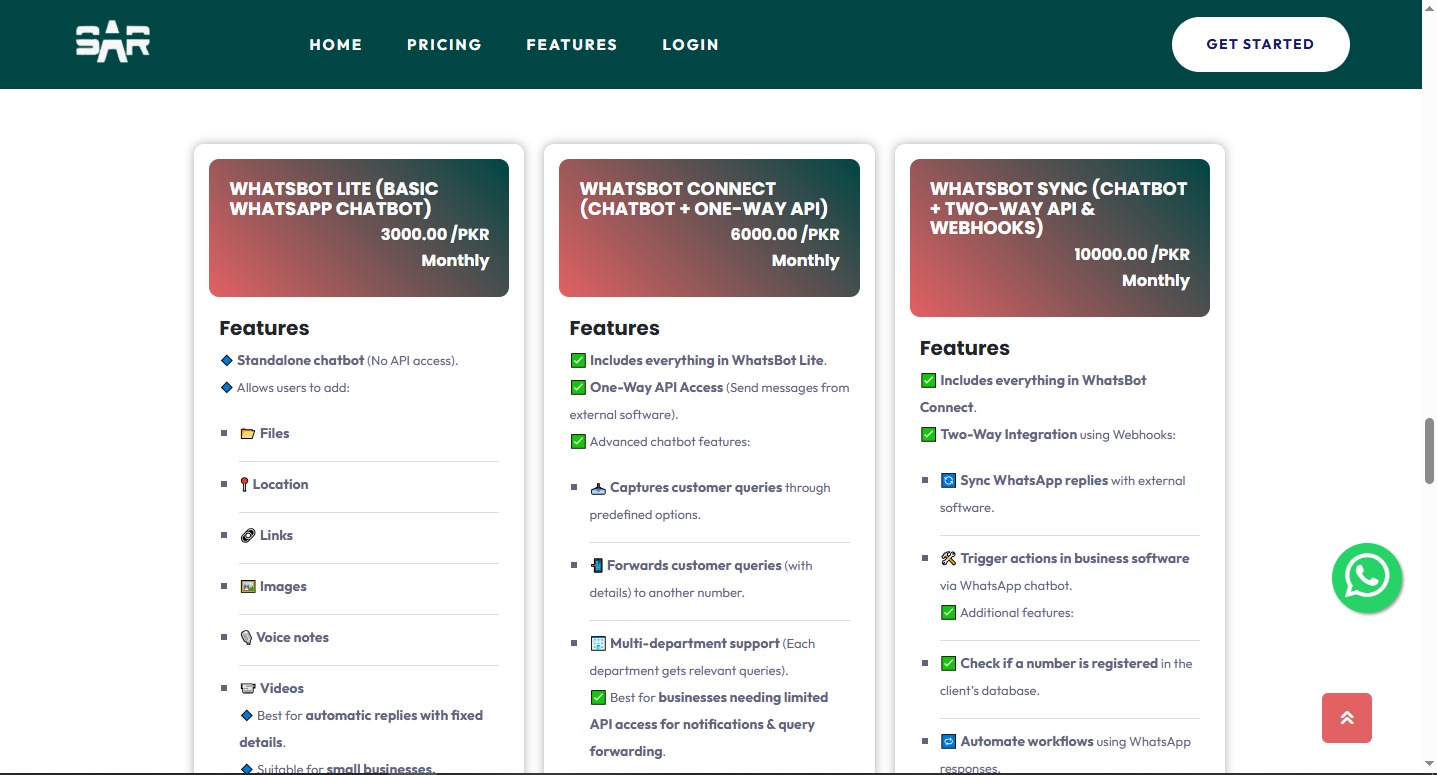Click 'Best for automatic replies with fixed details'
The width and height of the screenshot is (1437, 775).
point(361,729)
